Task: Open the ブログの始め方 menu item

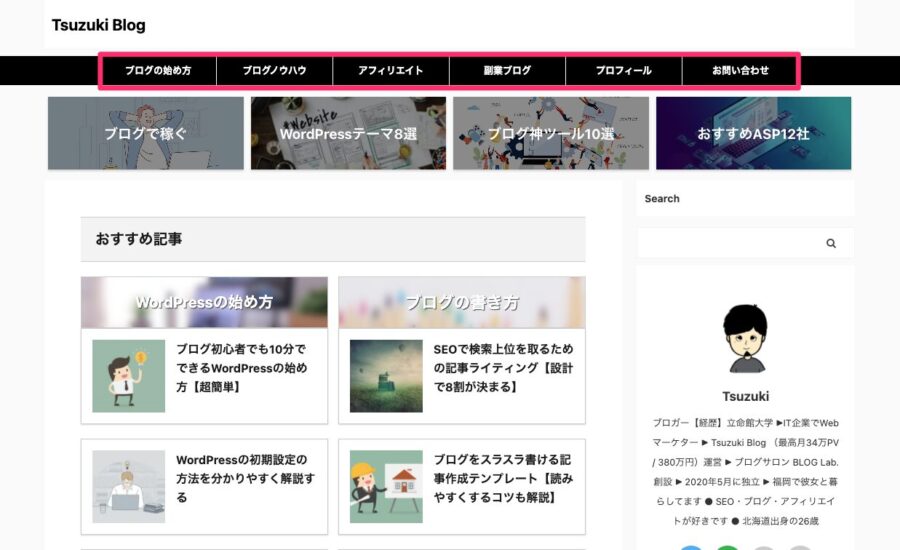Action: click(158, 71)
